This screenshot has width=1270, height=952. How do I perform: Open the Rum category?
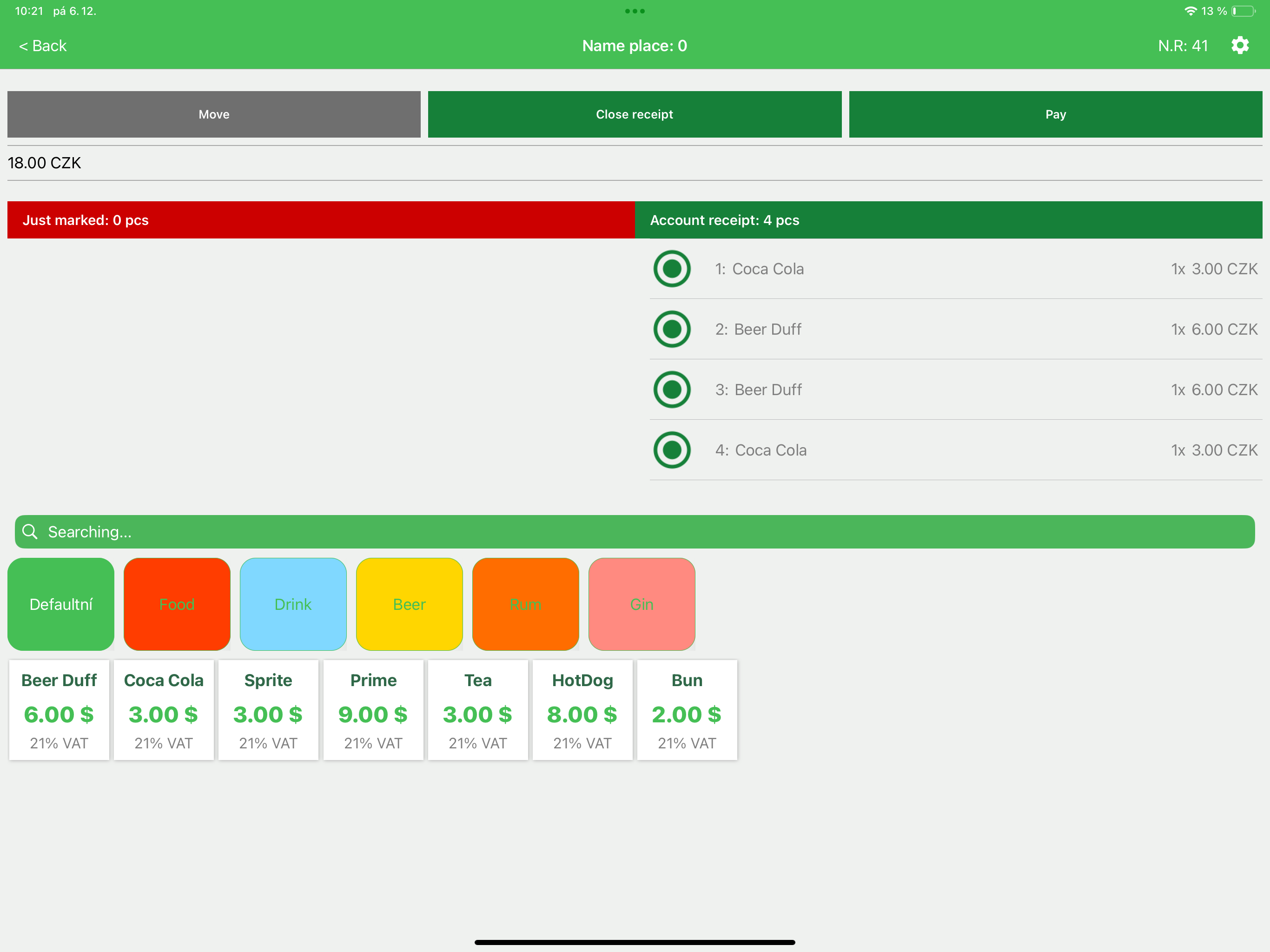(525, 604)
